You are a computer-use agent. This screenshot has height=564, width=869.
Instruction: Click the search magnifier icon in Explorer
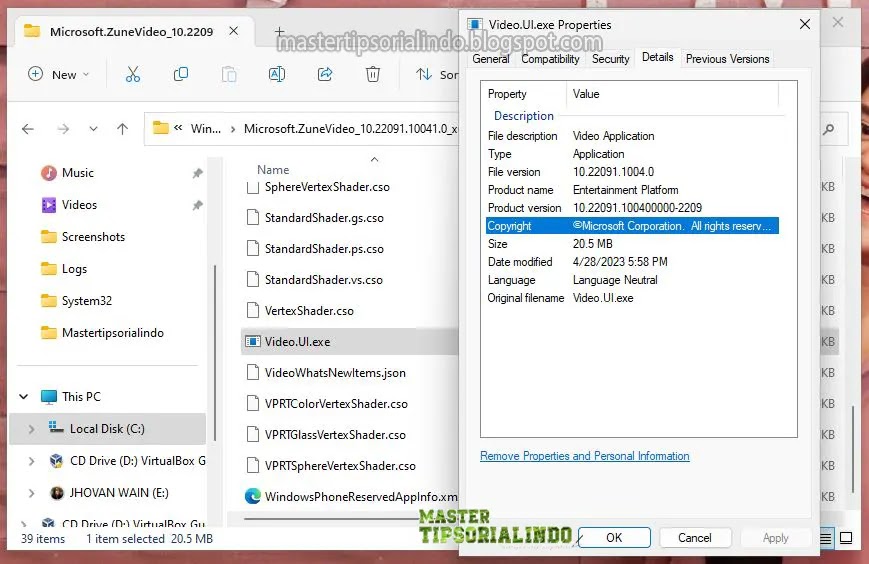coord(829,129)
